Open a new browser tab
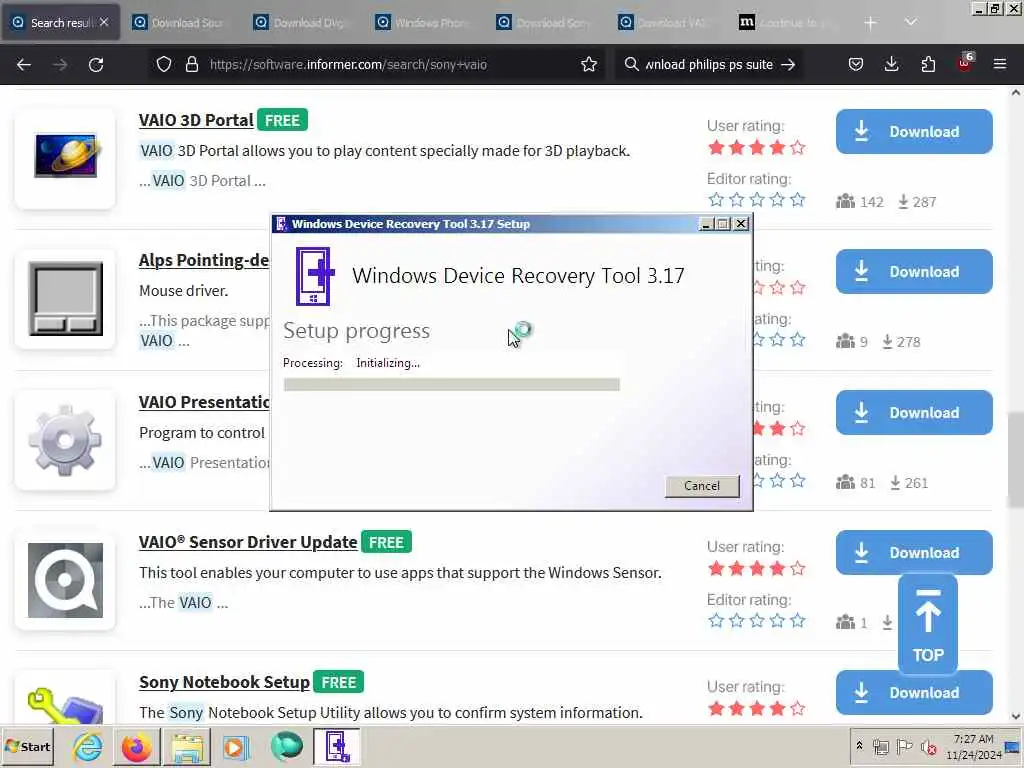 click(870, 23)
